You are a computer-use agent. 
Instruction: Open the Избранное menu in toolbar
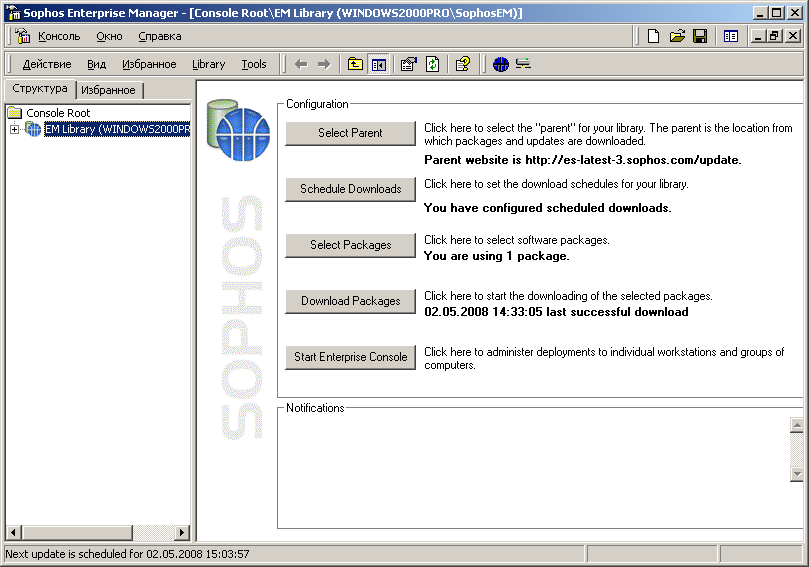coord(149,64)
